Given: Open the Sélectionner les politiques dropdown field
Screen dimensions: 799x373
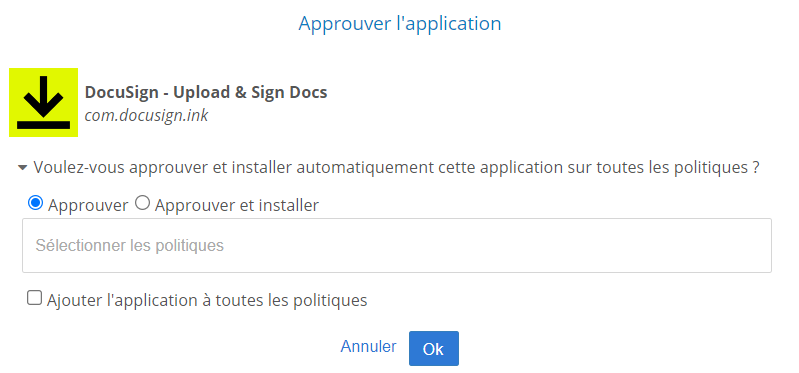Looking at the screenshot, I should click(396, 246).
